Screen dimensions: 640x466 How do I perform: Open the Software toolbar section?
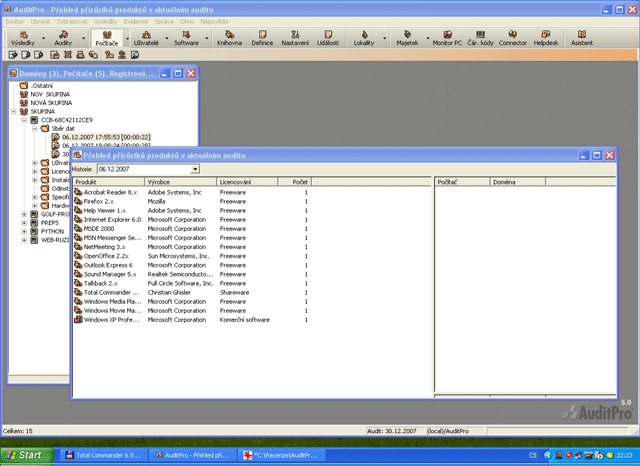tap(186, 38)
